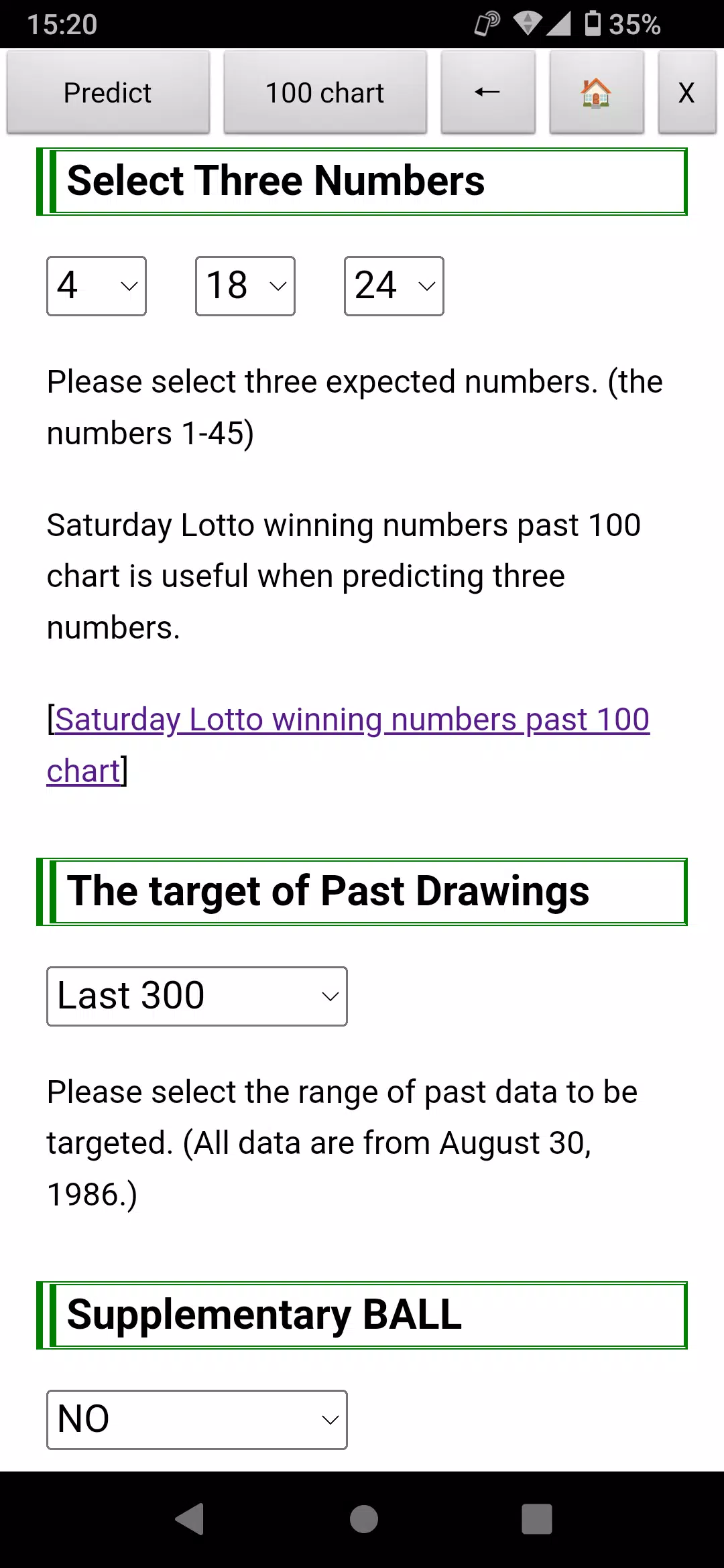Viewport: 724px width, 1568px height.
Task: Tap the Android home circle button
Action: tap(364, 1519)
